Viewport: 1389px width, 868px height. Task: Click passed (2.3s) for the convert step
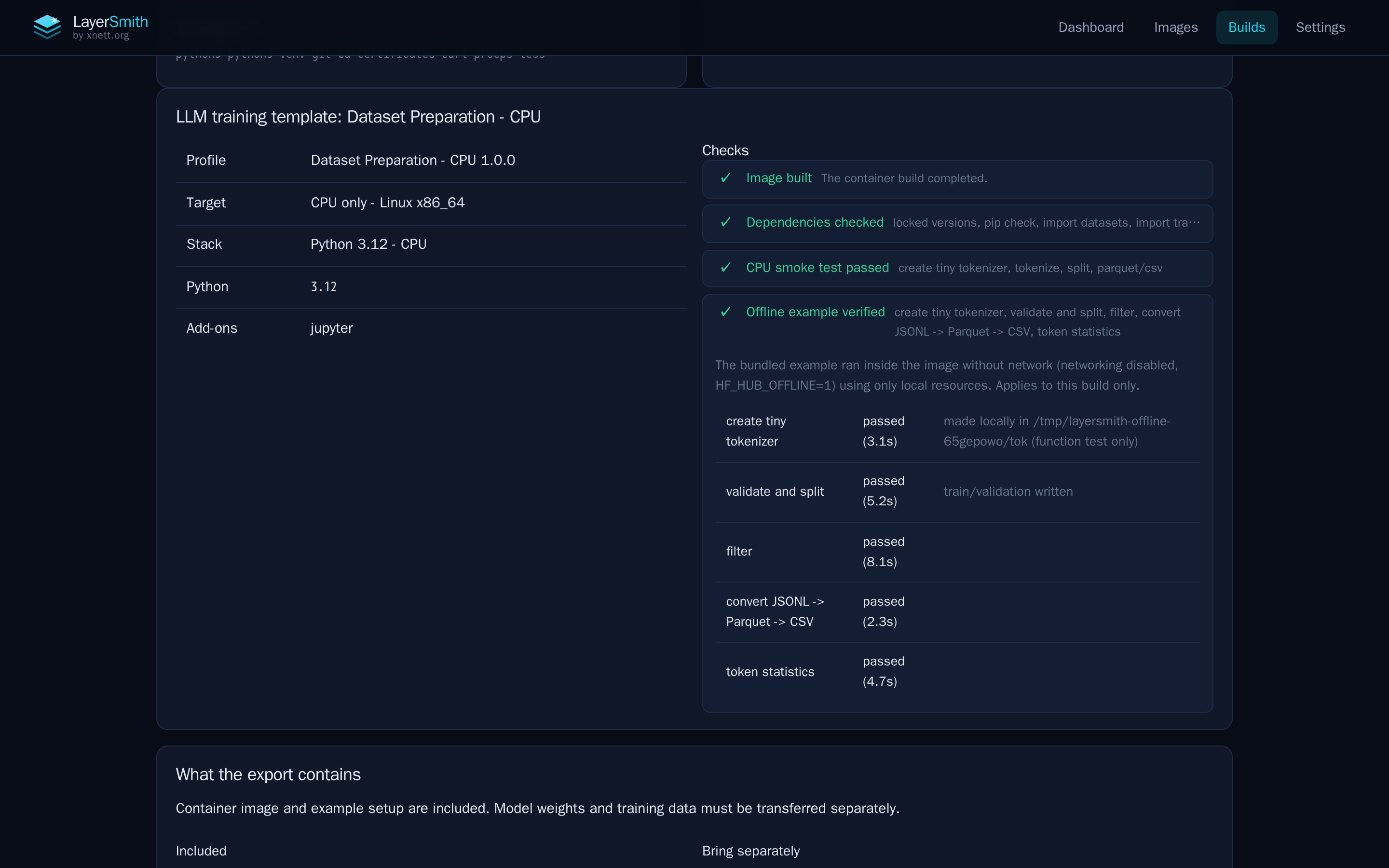click(x=884, y=611)
